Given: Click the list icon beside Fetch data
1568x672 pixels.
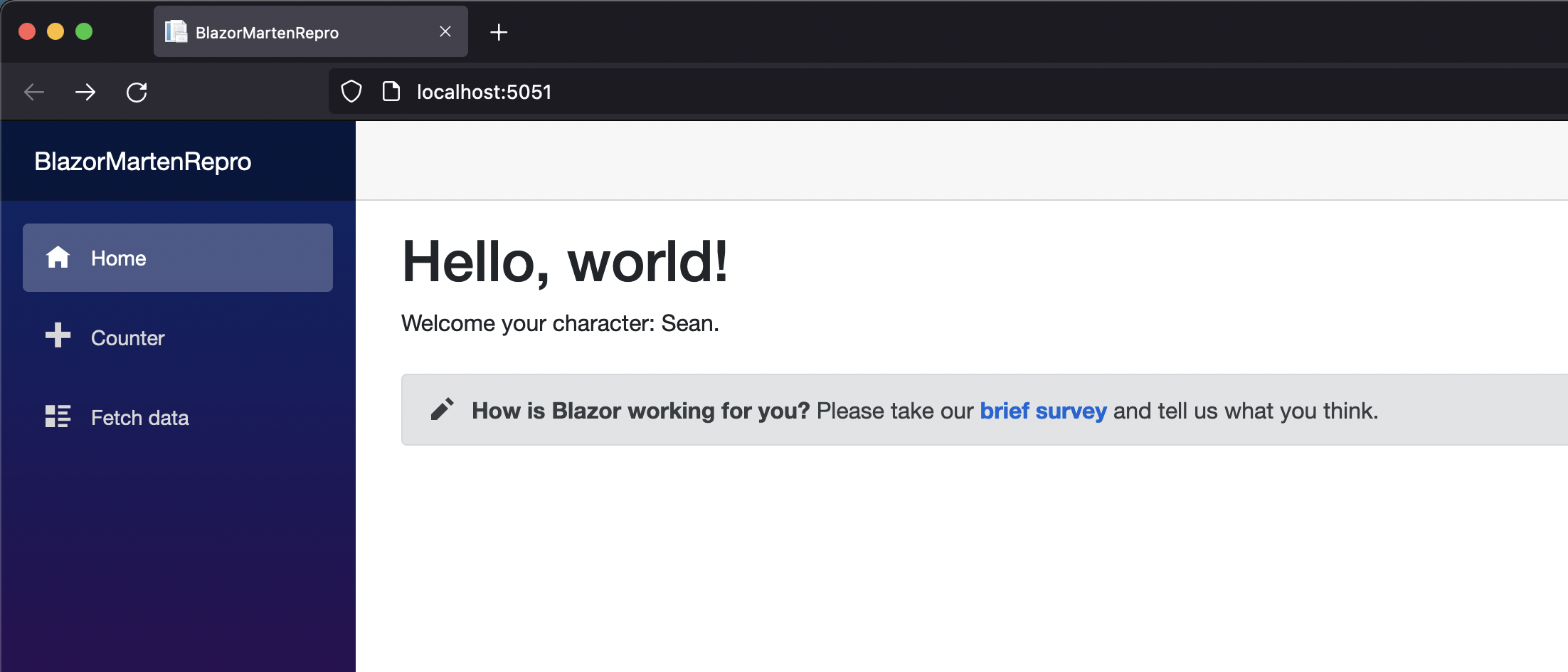Looking at the screenshot, I should (58, 416).
